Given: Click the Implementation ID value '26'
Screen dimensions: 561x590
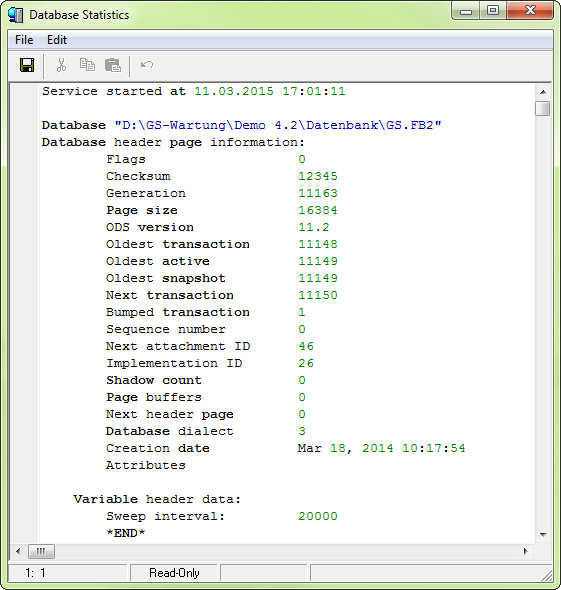Looking at the screenshot, I should coord(306,363).
